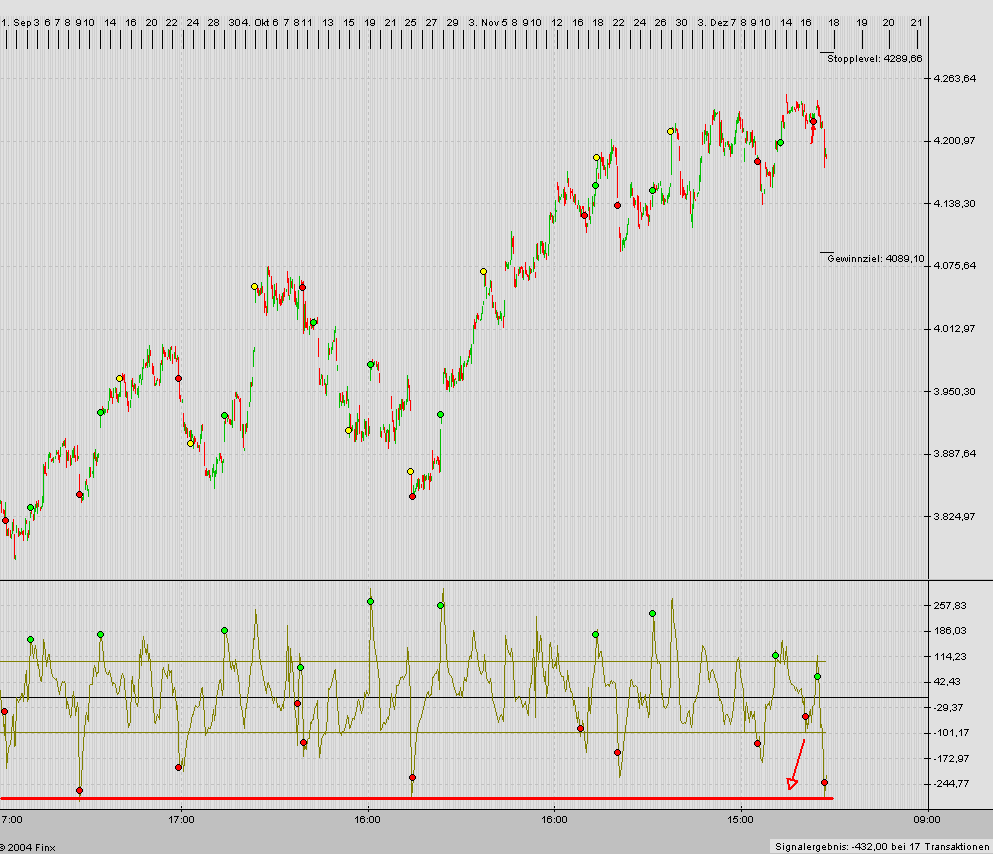This screenshot has height=854, width=993.
Task: Click red oscillator marker at Sep 22 trough
Action: (x=179, y=768)
